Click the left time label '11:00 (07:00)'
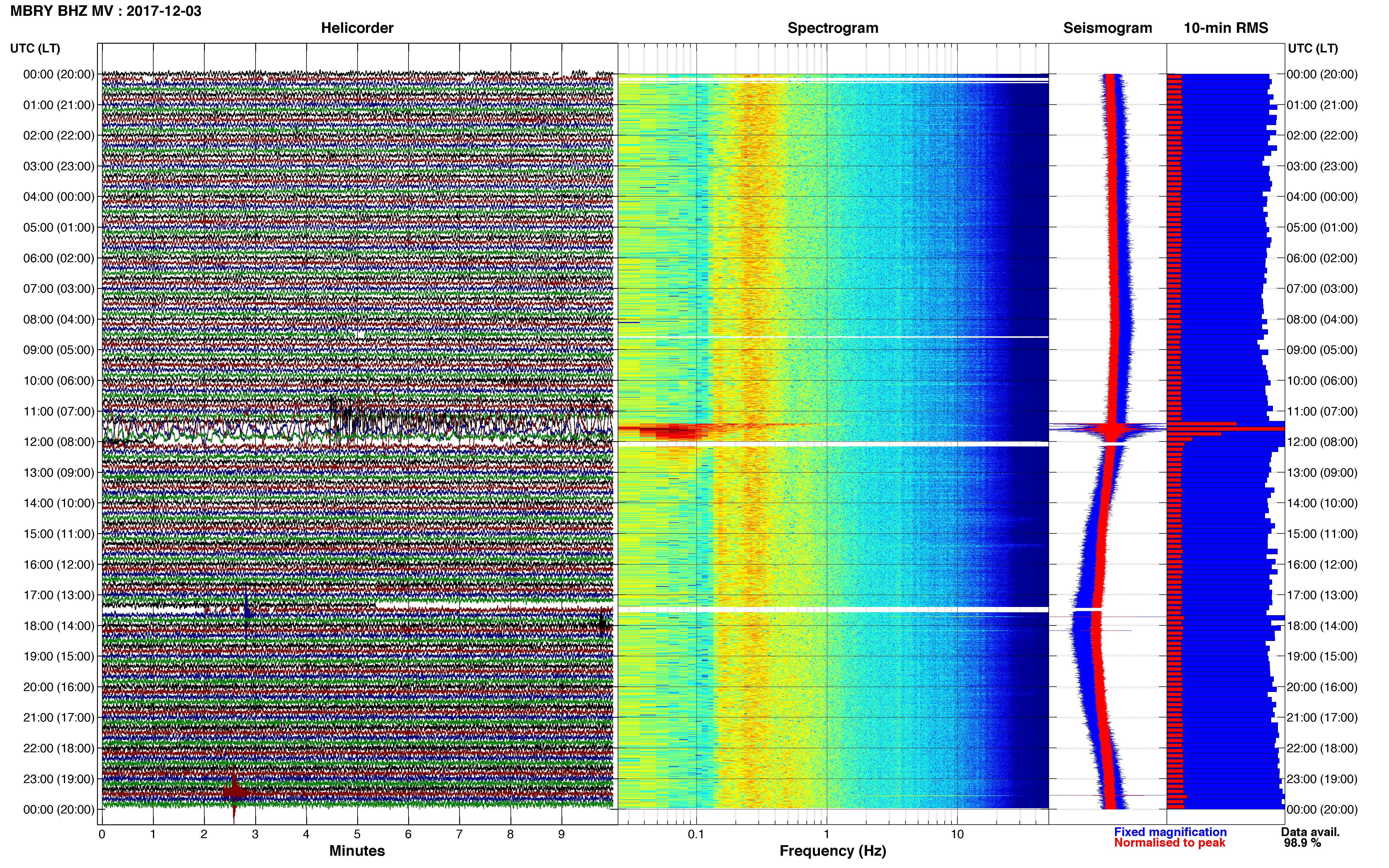1389x868 pixels. 59,412
